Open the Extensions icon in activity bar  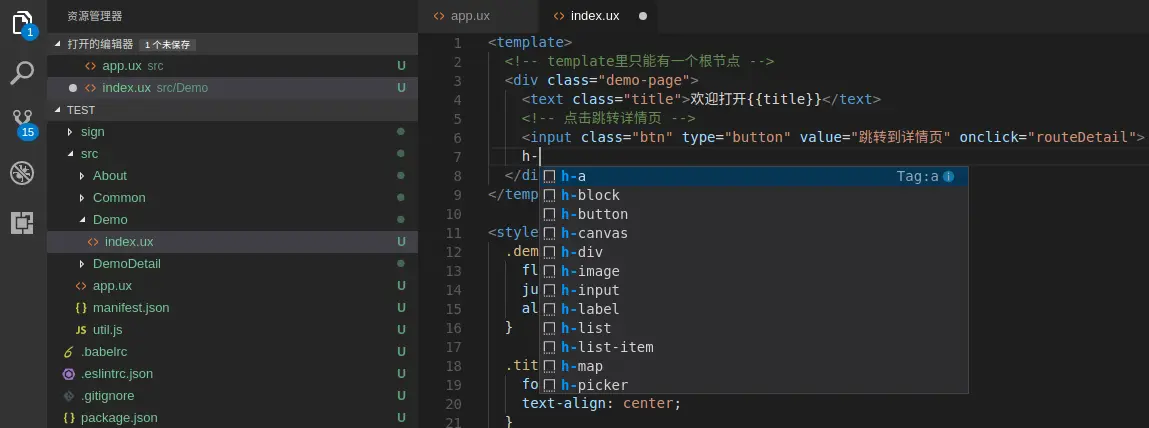tap(23, 222)
